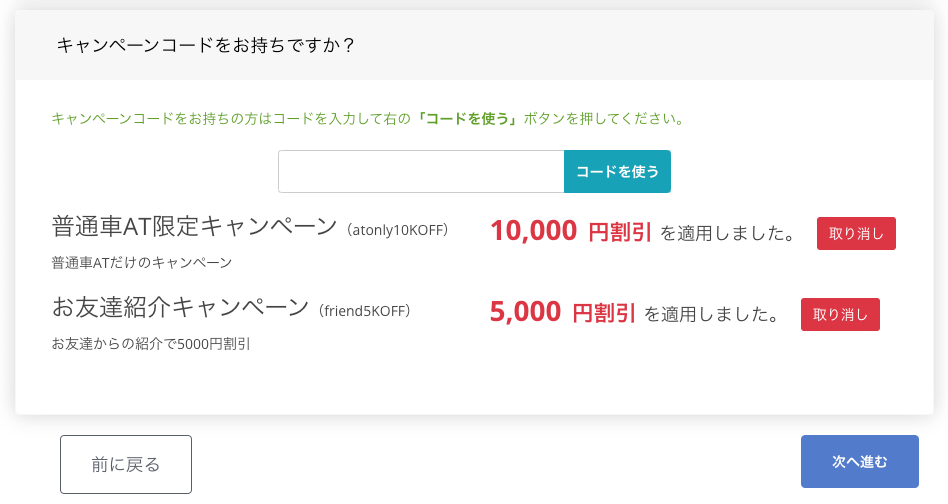Select the お友達紹介キャンペーン title
The height and width of the screenshot is (504, 948).
tap(181, 307)
